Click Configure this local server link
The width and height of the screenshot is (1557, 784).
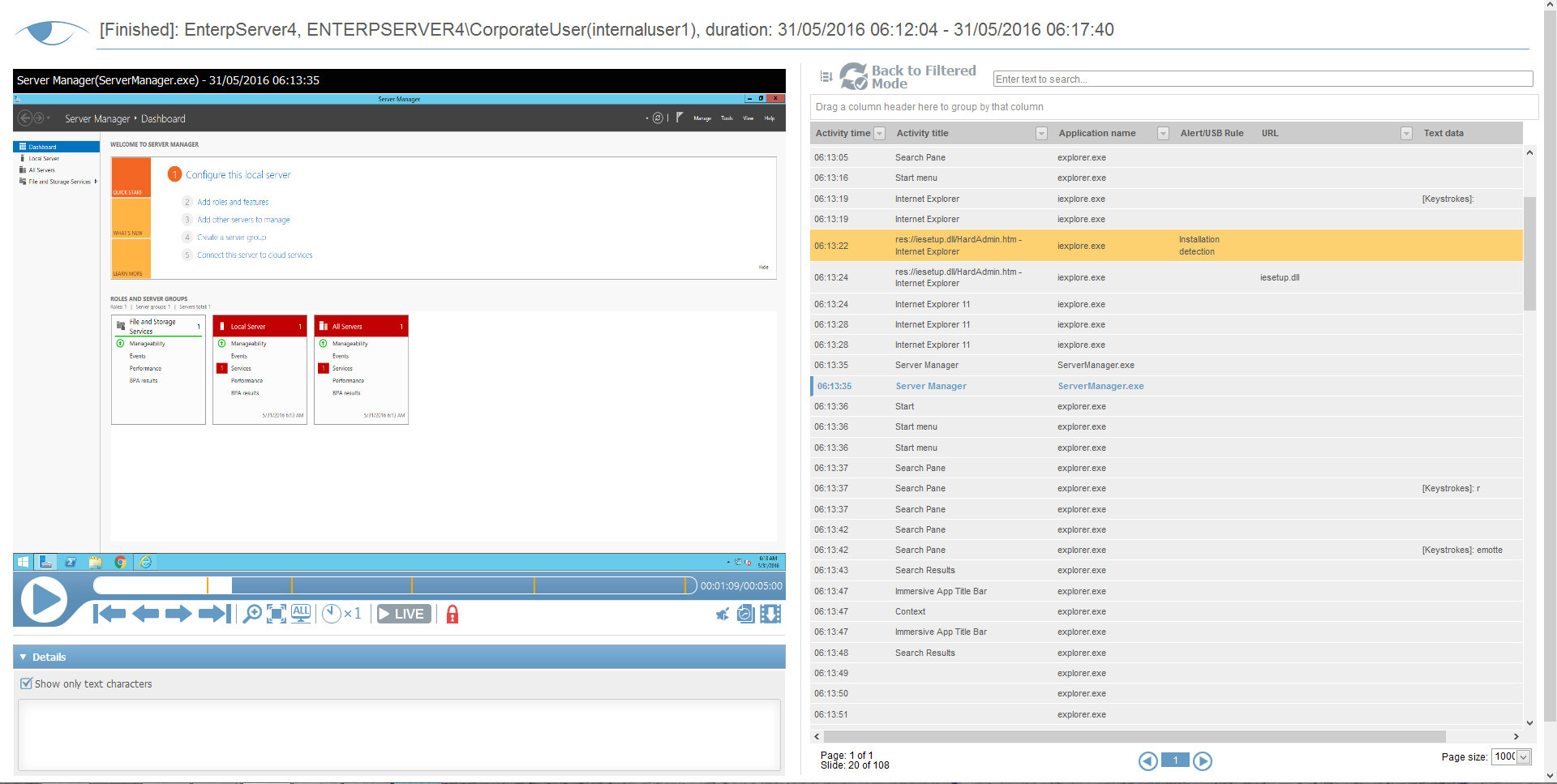(238, 174)
